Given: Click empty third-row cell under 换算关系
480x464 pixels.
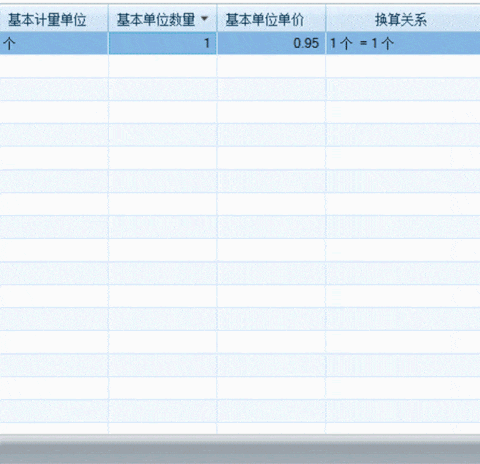Looking at the screenshot, I should pos(403,89).
